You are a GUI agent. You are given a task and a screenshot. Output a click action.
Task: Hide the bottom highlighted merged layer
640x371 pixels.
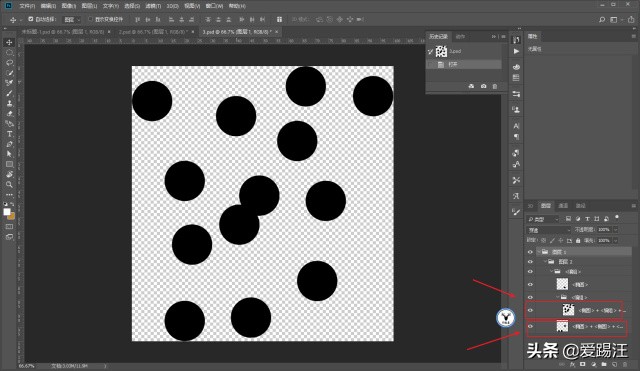pyautogui.click(x=530, y=326)
